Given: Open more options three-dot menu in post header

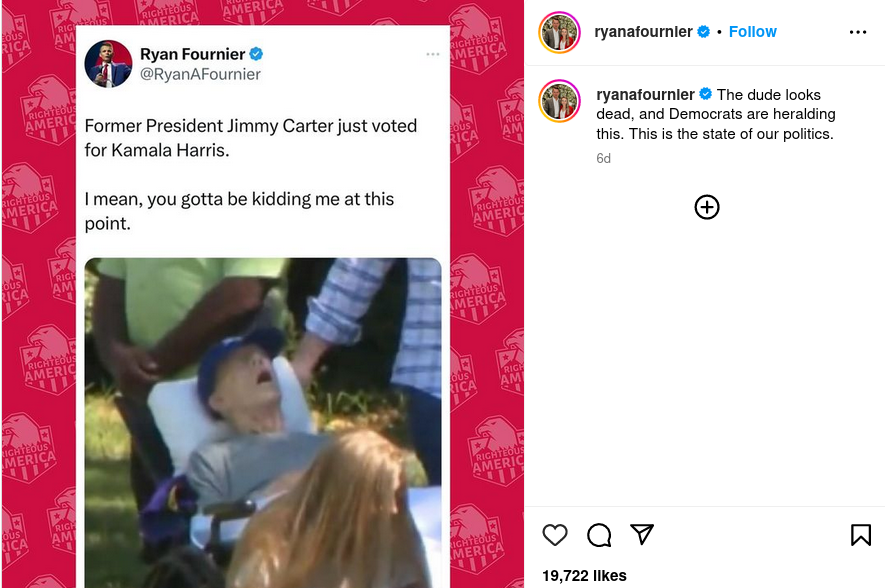Looking at the screenshot, I should point(858,32).
